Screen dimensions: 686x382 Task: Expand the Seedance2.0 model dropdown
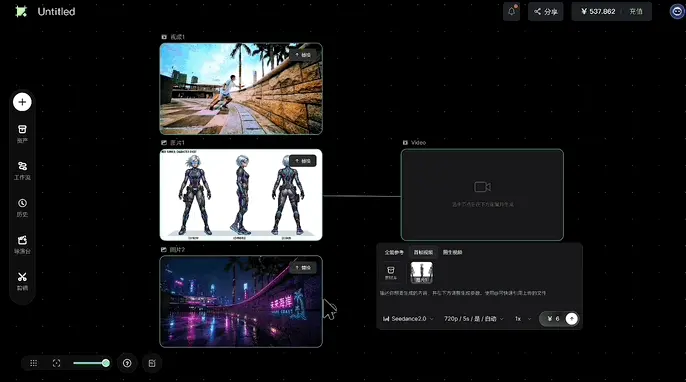point(409,319)
